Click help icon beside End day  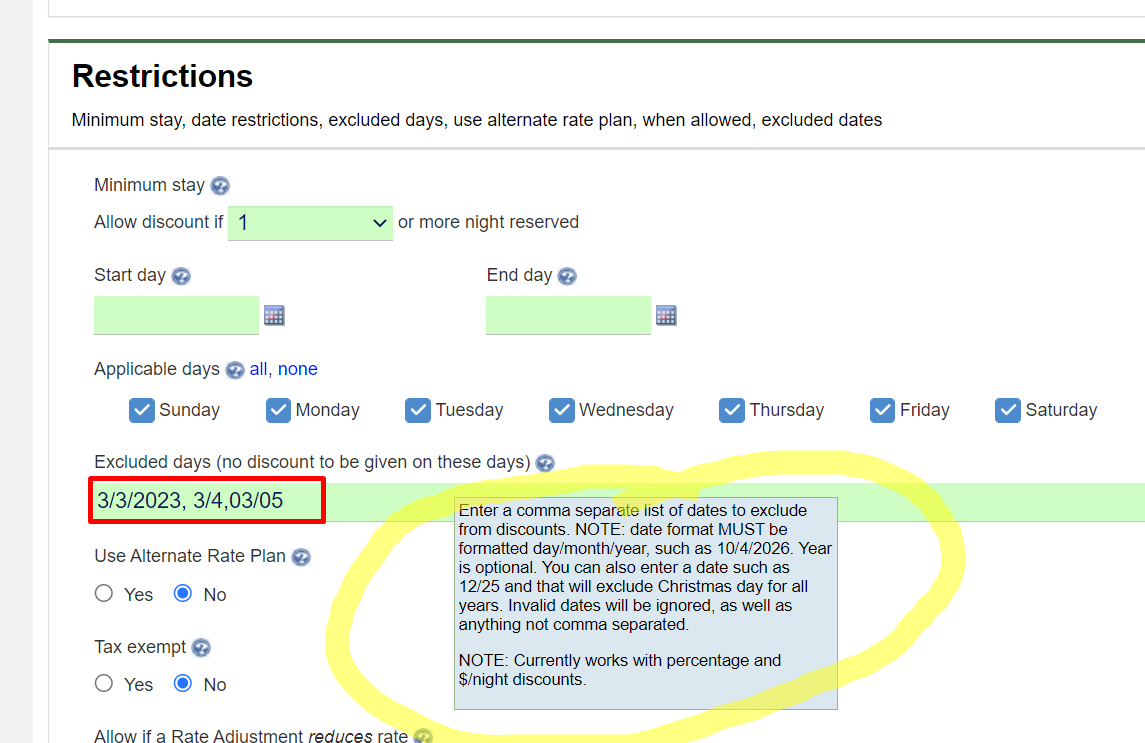567,276
